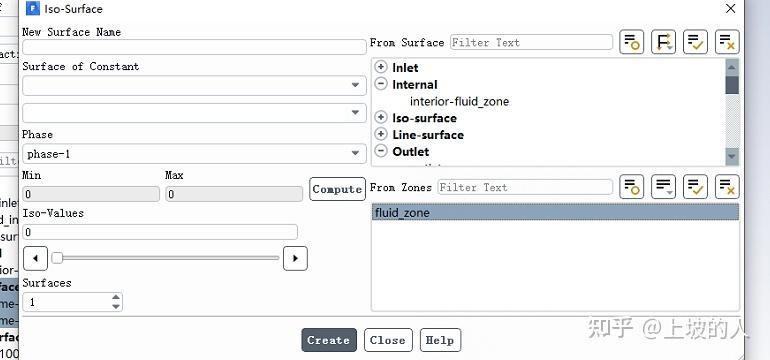
Task: Collapse the Internal surface group
Action: 381,84
